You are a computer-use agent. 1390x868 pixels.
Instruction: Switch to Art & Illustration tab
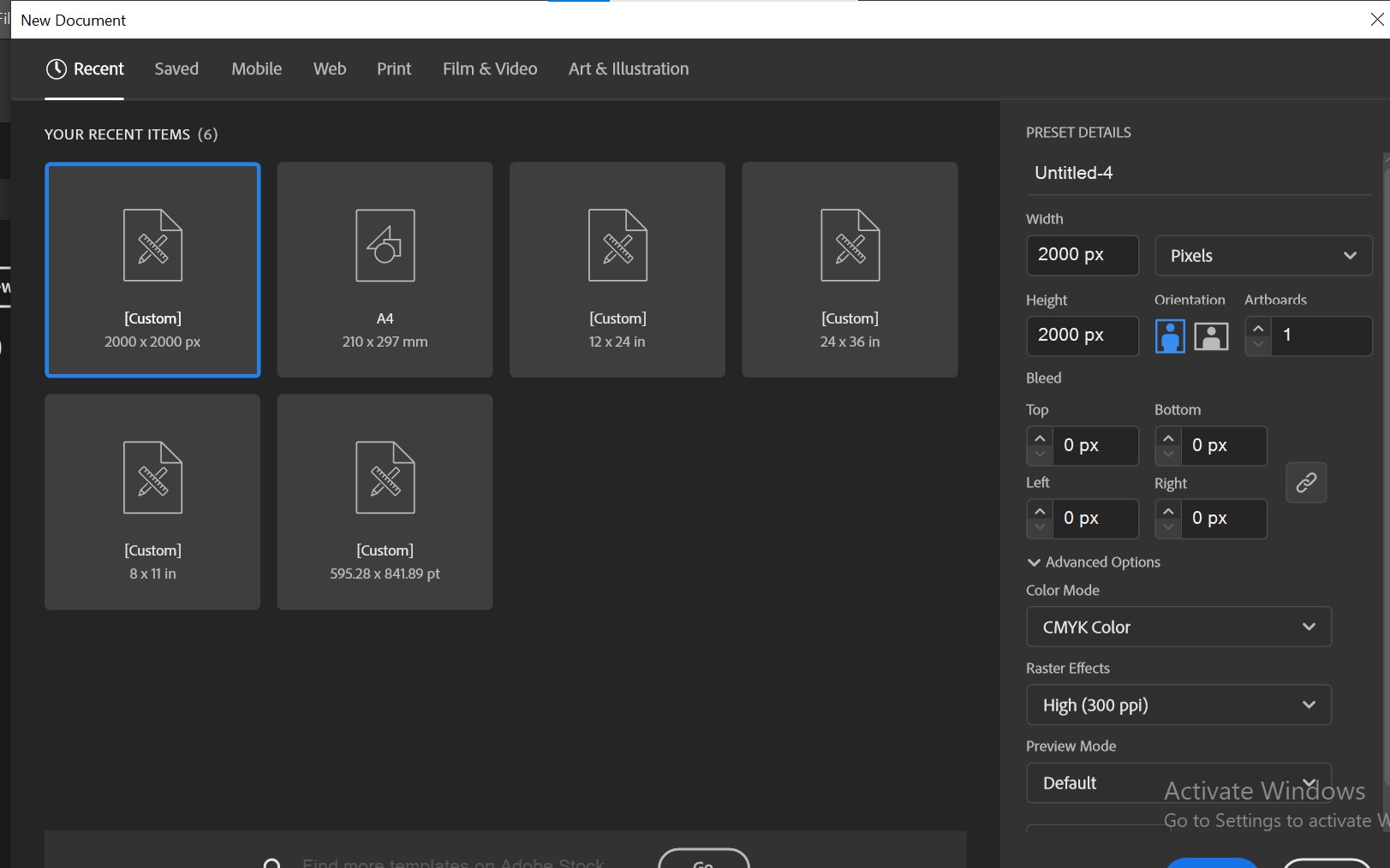coord(629,68)
